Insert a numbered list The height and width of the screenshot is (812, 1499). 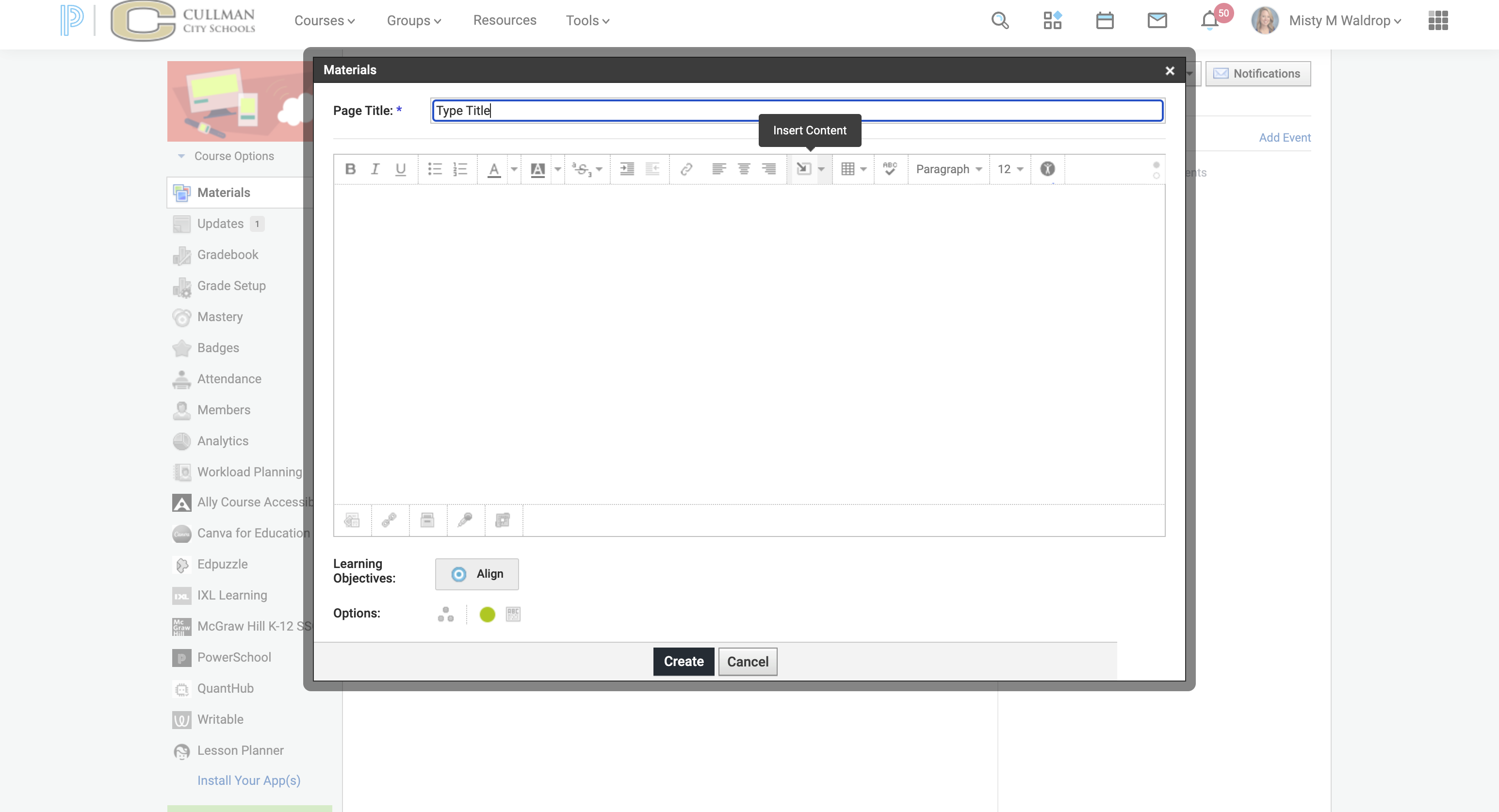coord(460,169)
